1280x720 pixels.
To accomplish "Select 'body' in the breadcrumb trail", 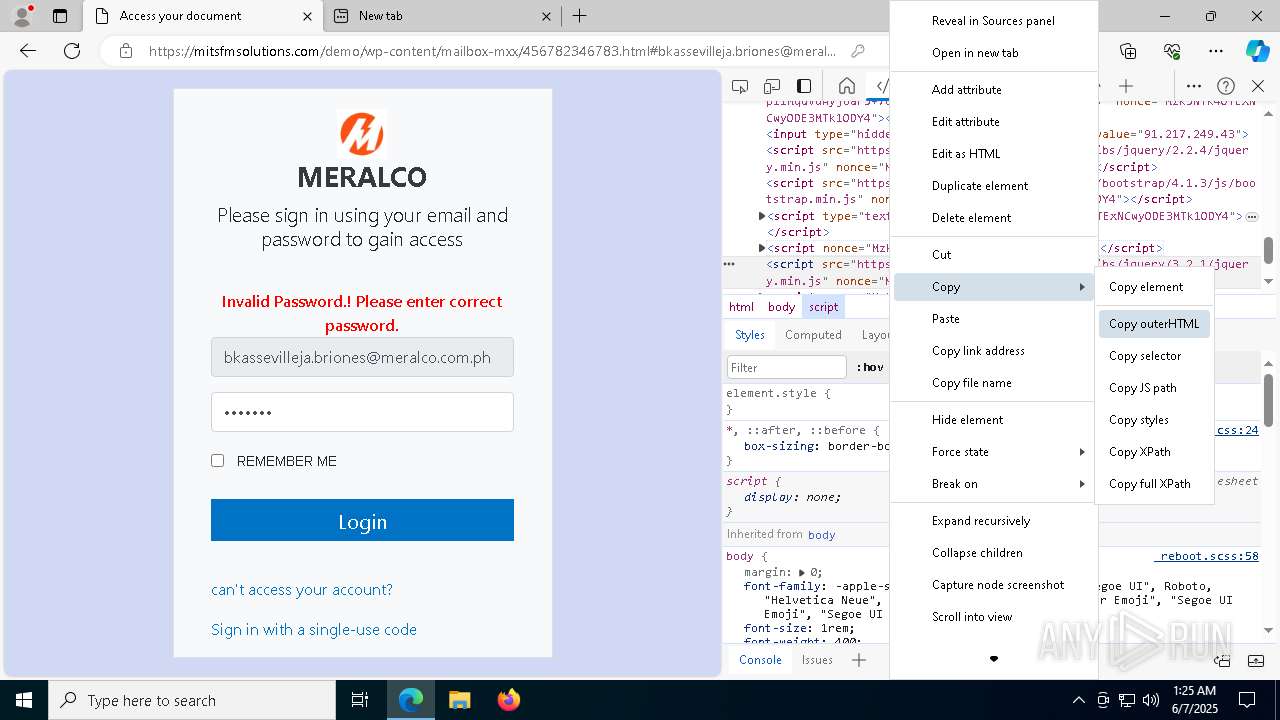I will pyautogui.click(x=782, y=307).
